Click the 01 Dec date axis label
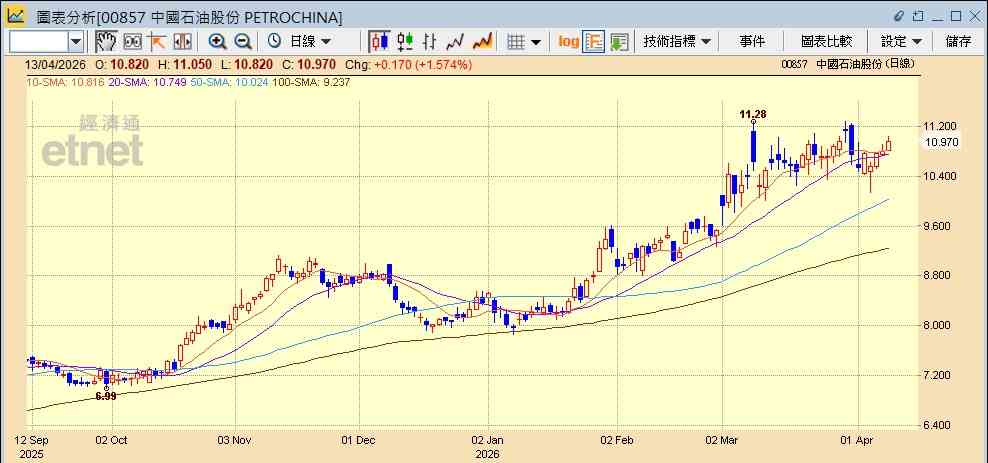Viewport: 988px width, 463px height. click(359, 440)
